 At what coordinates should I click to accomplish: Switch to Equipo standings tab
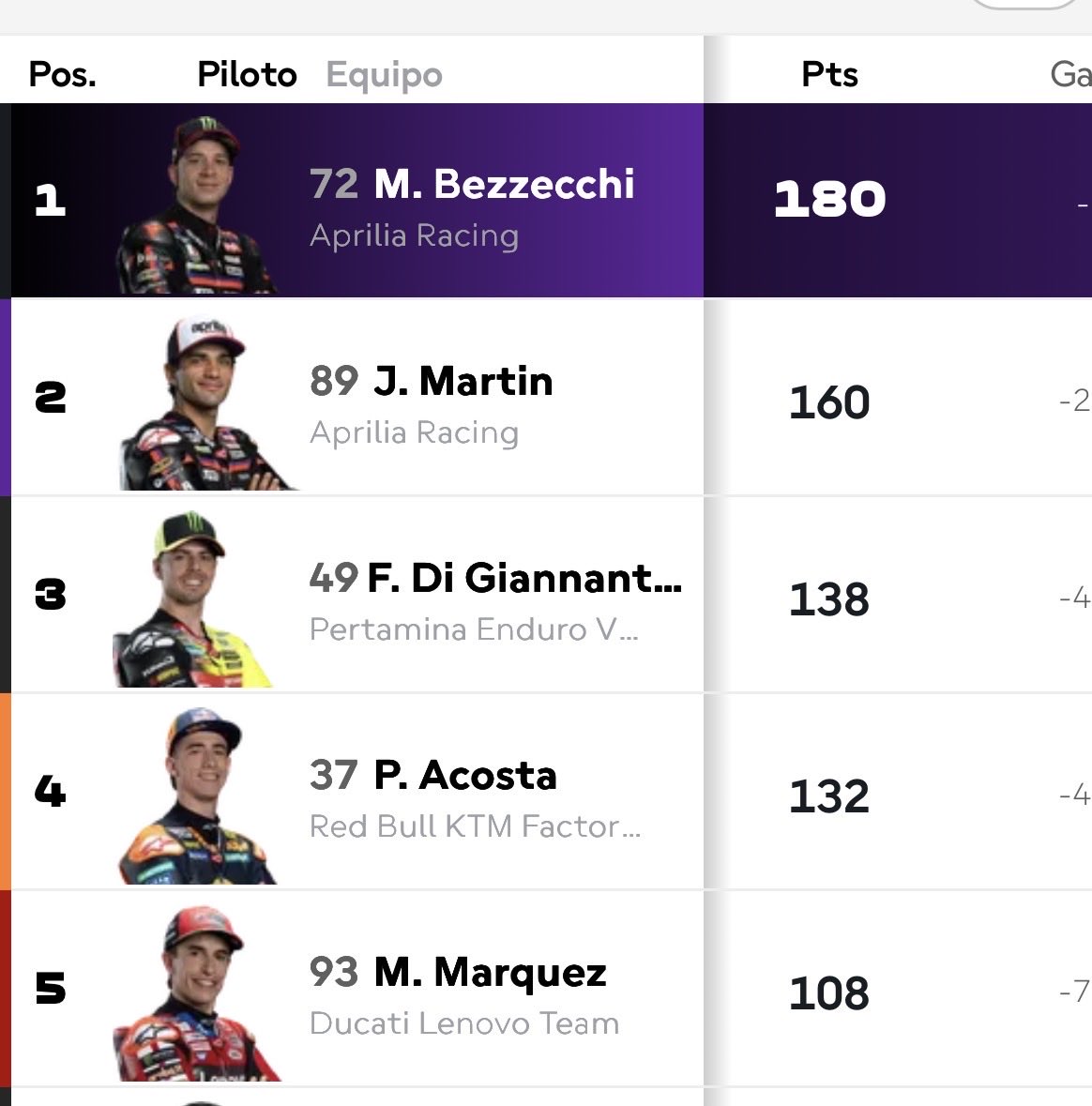[384, 75]
